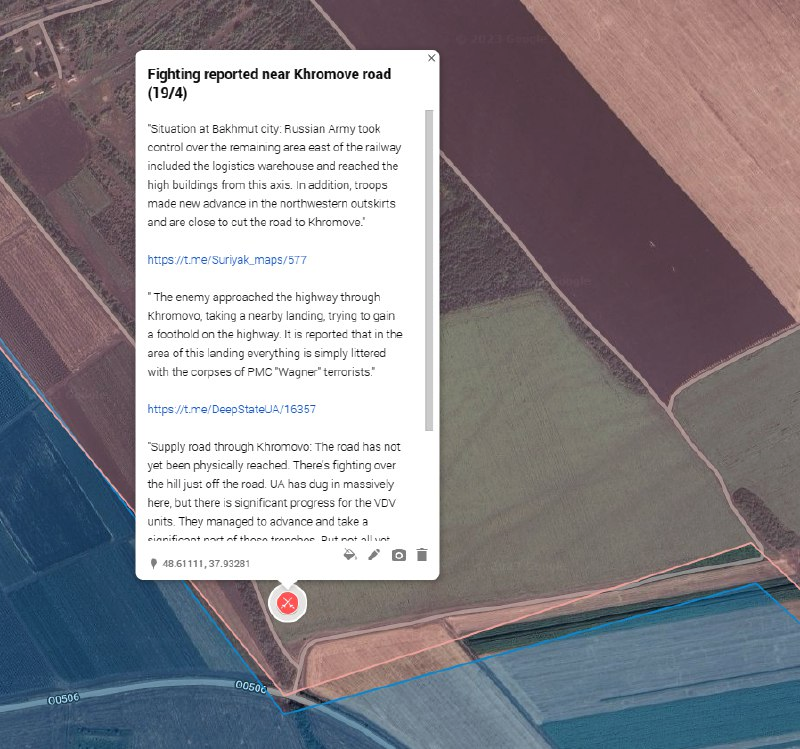The width and height of the screenshot is (800, 749).
Task: Open the DeepStateUA Telegram link
Action: (232, 409)
